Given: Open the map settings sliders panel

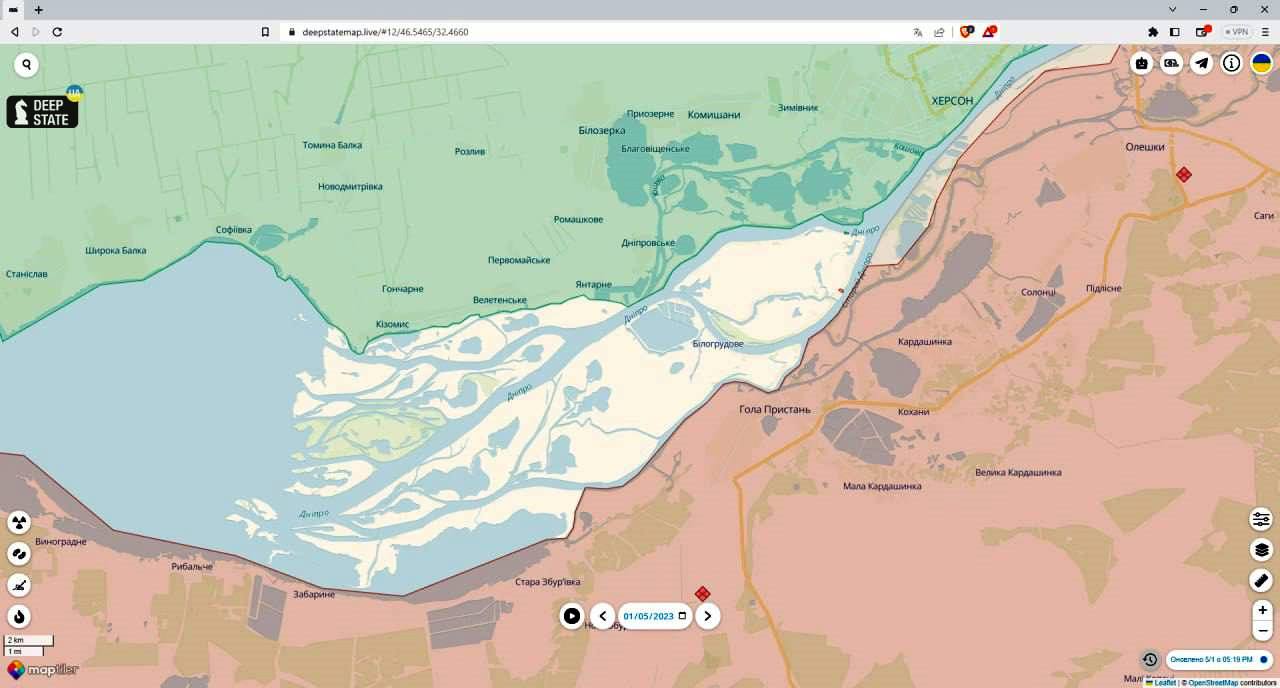Looking at the screenshot, I should coord(1261,519).
